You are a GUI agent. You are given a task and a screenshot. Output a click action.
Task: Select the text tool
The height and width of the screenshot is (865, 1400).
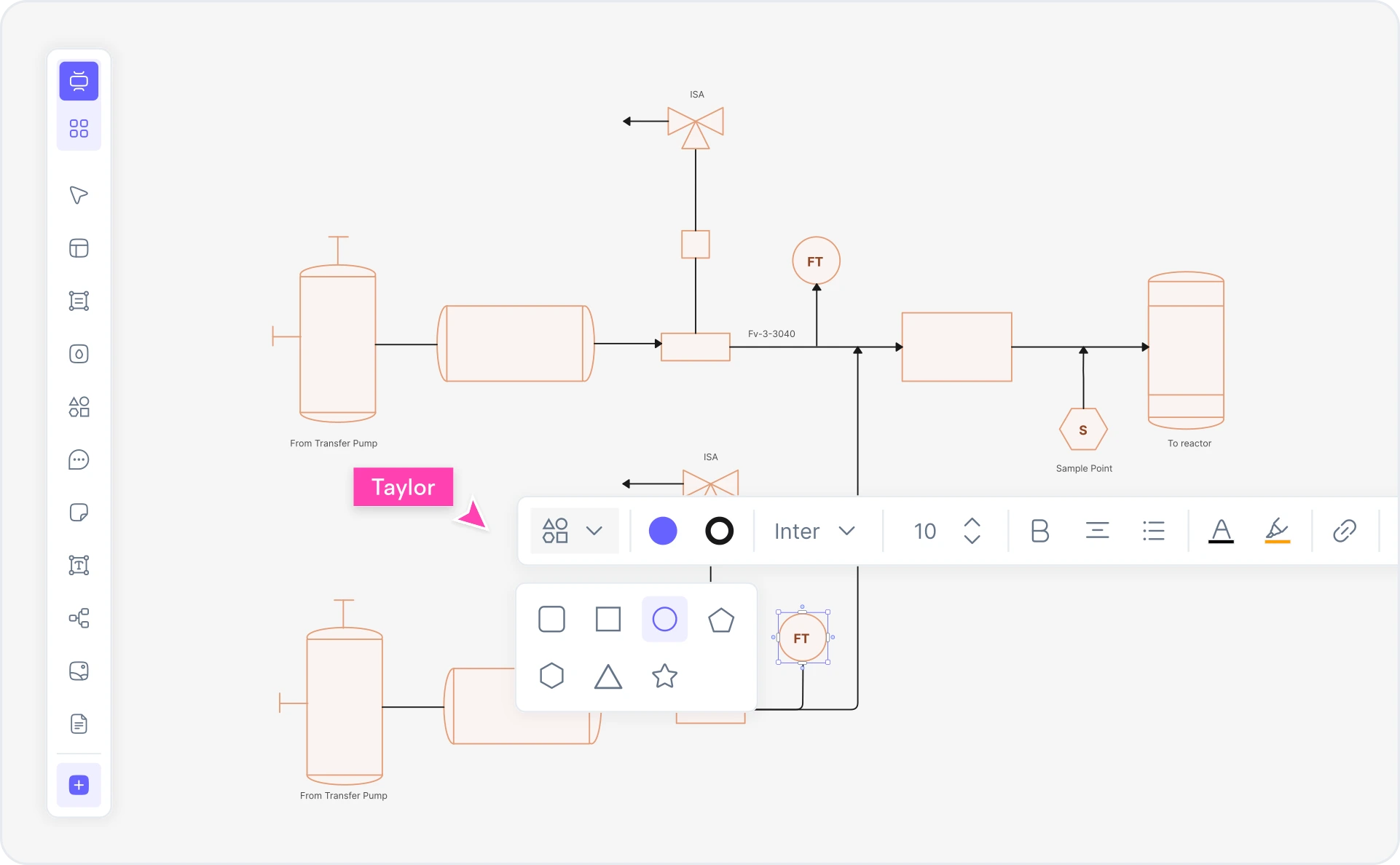tap(79, 566)
